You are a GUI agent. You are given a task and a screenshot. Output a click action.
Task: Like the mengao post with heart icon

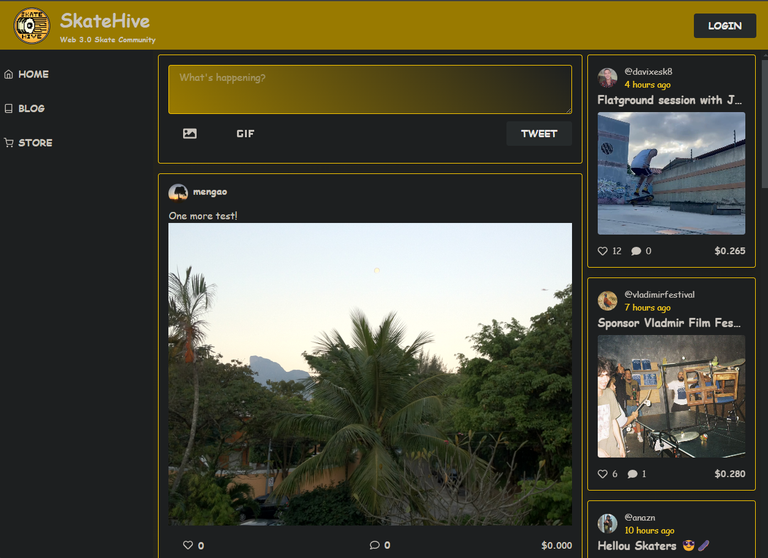pyautogui.click(x=187, y=545)
